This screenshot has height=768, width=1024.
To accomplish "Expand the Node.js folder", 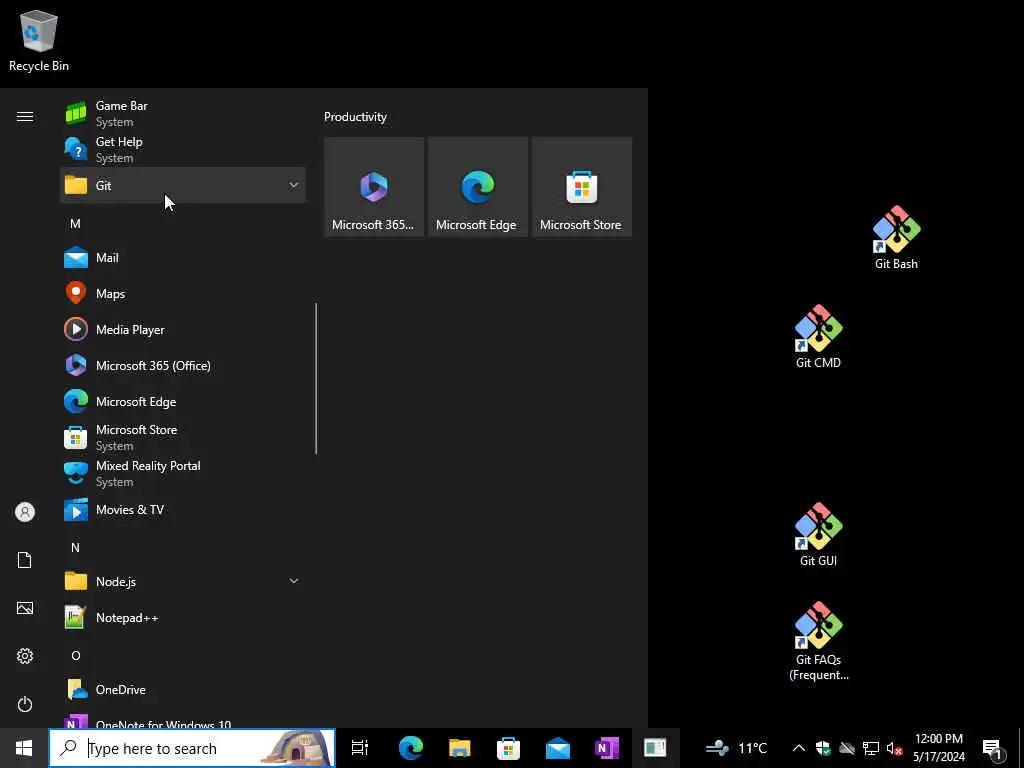I will tap(183, 581).
